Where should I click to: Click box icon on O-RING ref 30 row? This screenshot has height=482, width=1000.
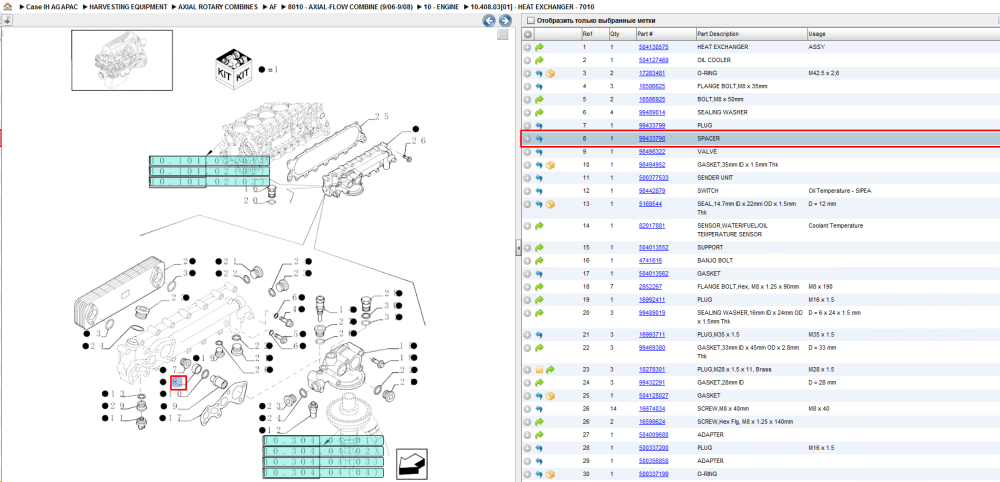click(x=550, y=474)
